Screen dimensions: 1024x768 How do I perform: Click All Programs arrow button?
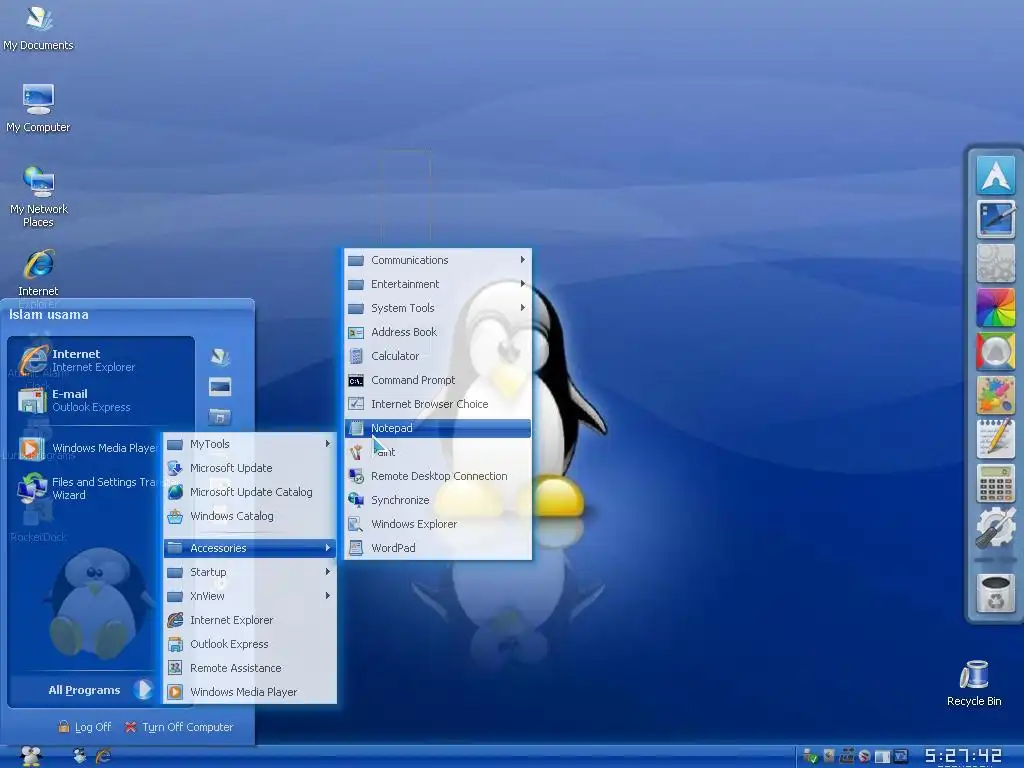(144, 690)
